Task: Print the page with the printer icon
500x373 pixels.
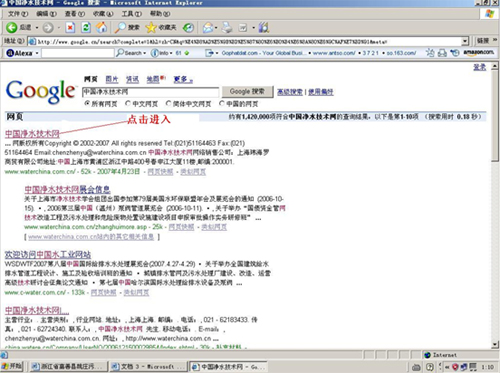Action: (227, 28)
